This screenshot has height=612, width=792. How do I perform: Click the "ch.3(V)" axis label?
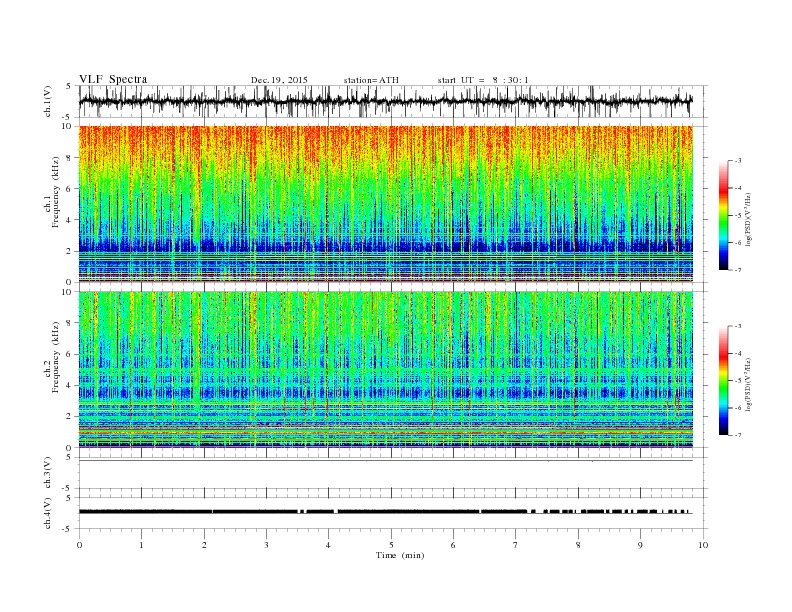48,473
